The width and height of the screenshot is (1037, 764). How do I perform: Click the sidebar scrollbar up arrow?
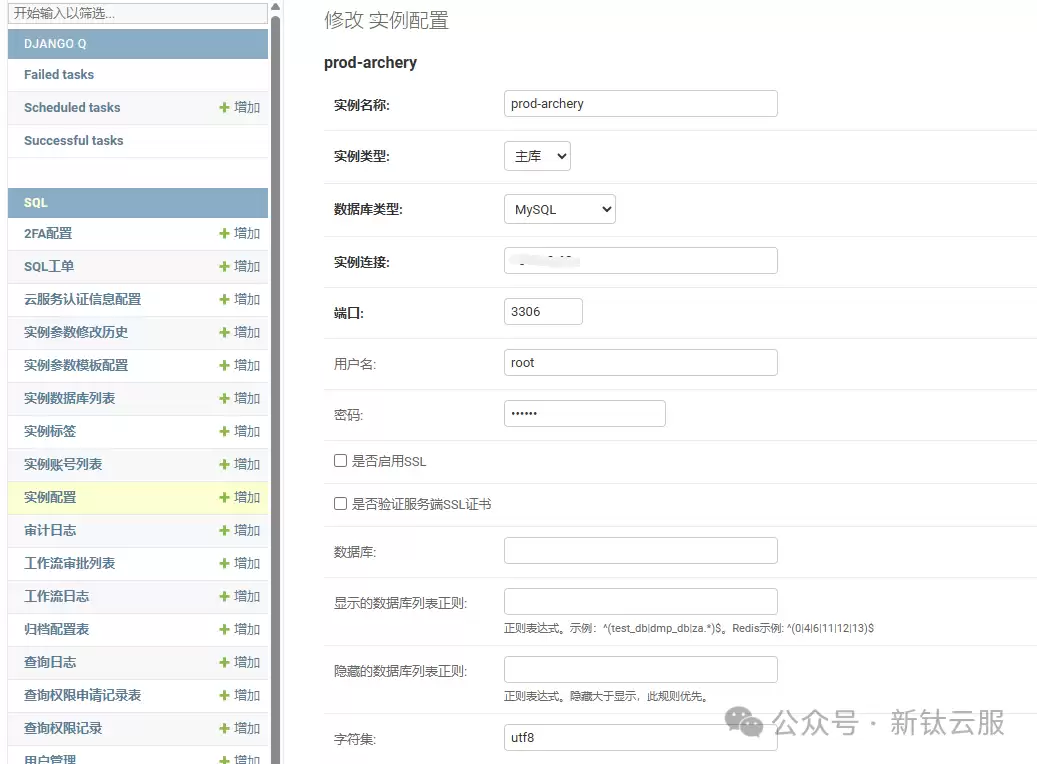point(276,7)
